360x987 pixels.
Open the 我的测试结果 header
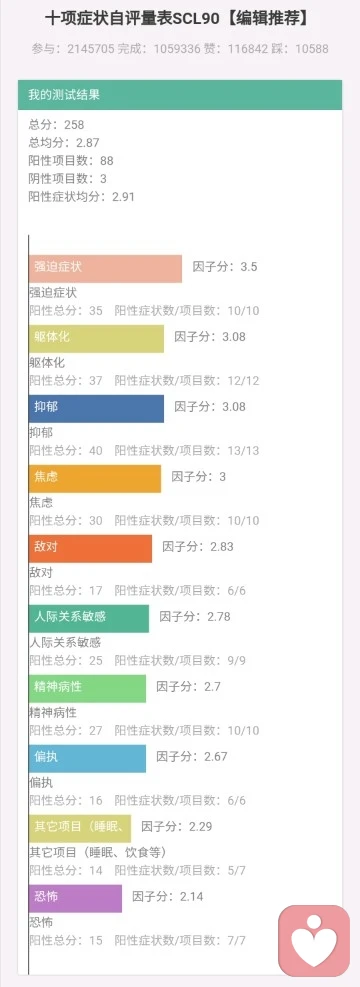tap(180, 95)
